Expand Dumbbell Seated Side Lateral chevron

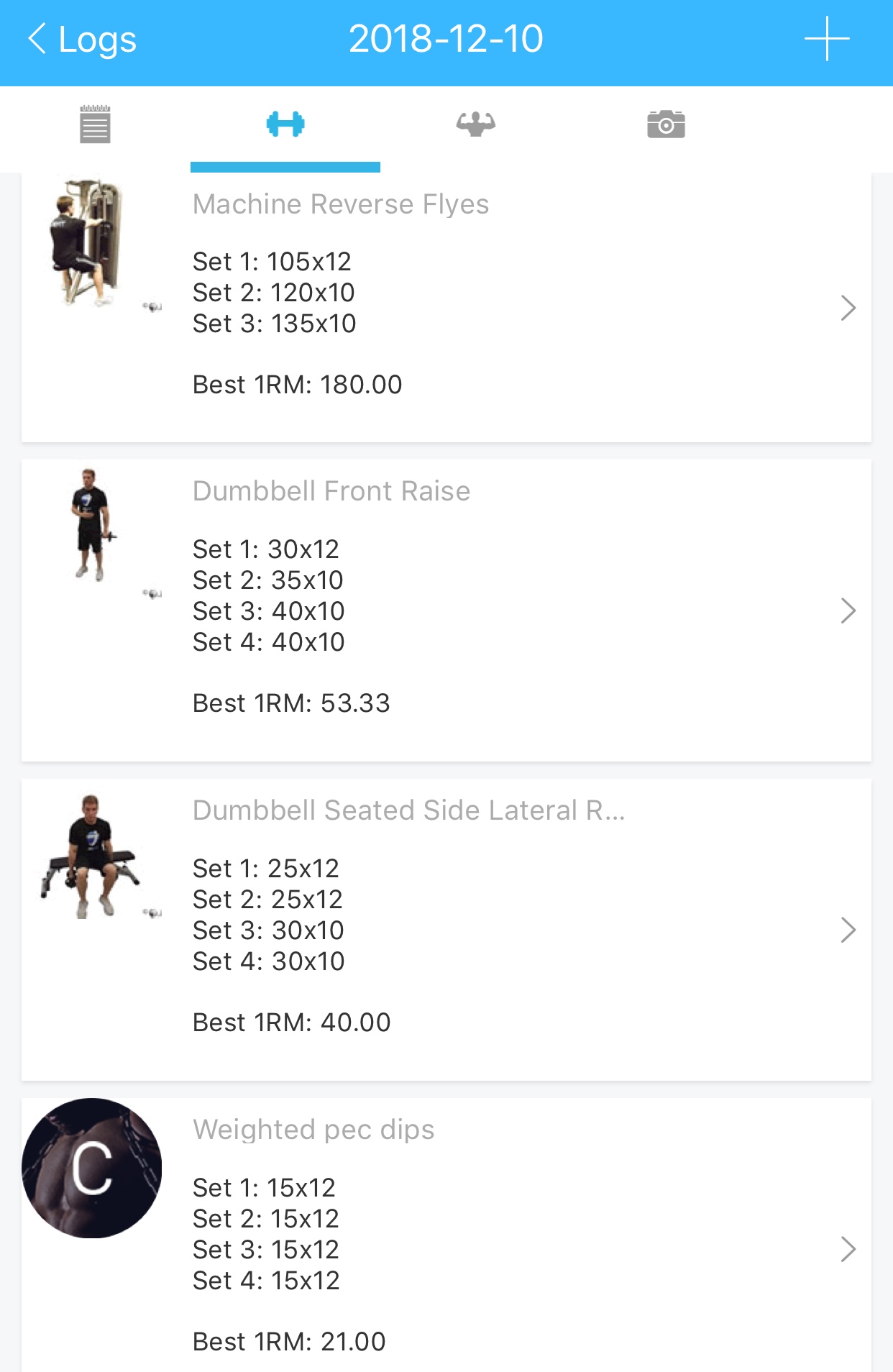tap(848, 930)
